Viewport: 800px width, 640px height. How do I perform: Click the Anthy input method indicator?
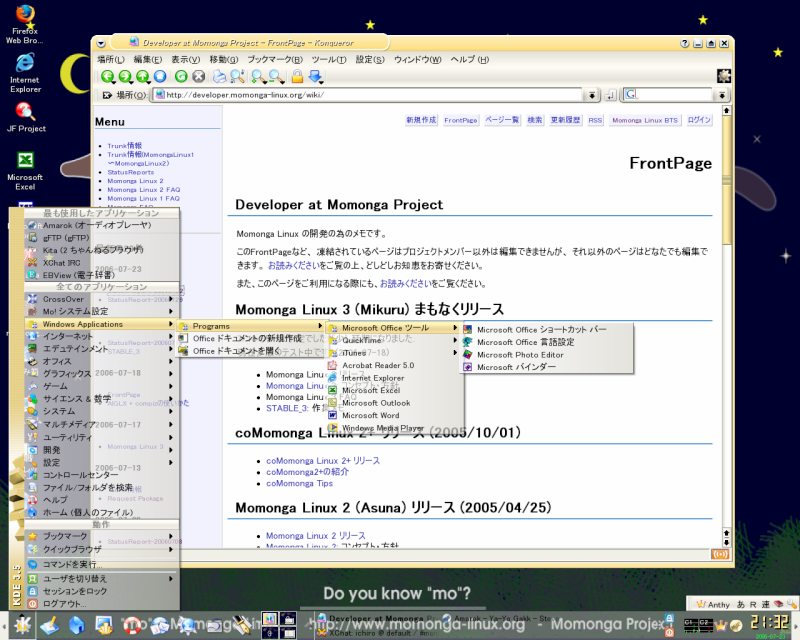(713, 604)
